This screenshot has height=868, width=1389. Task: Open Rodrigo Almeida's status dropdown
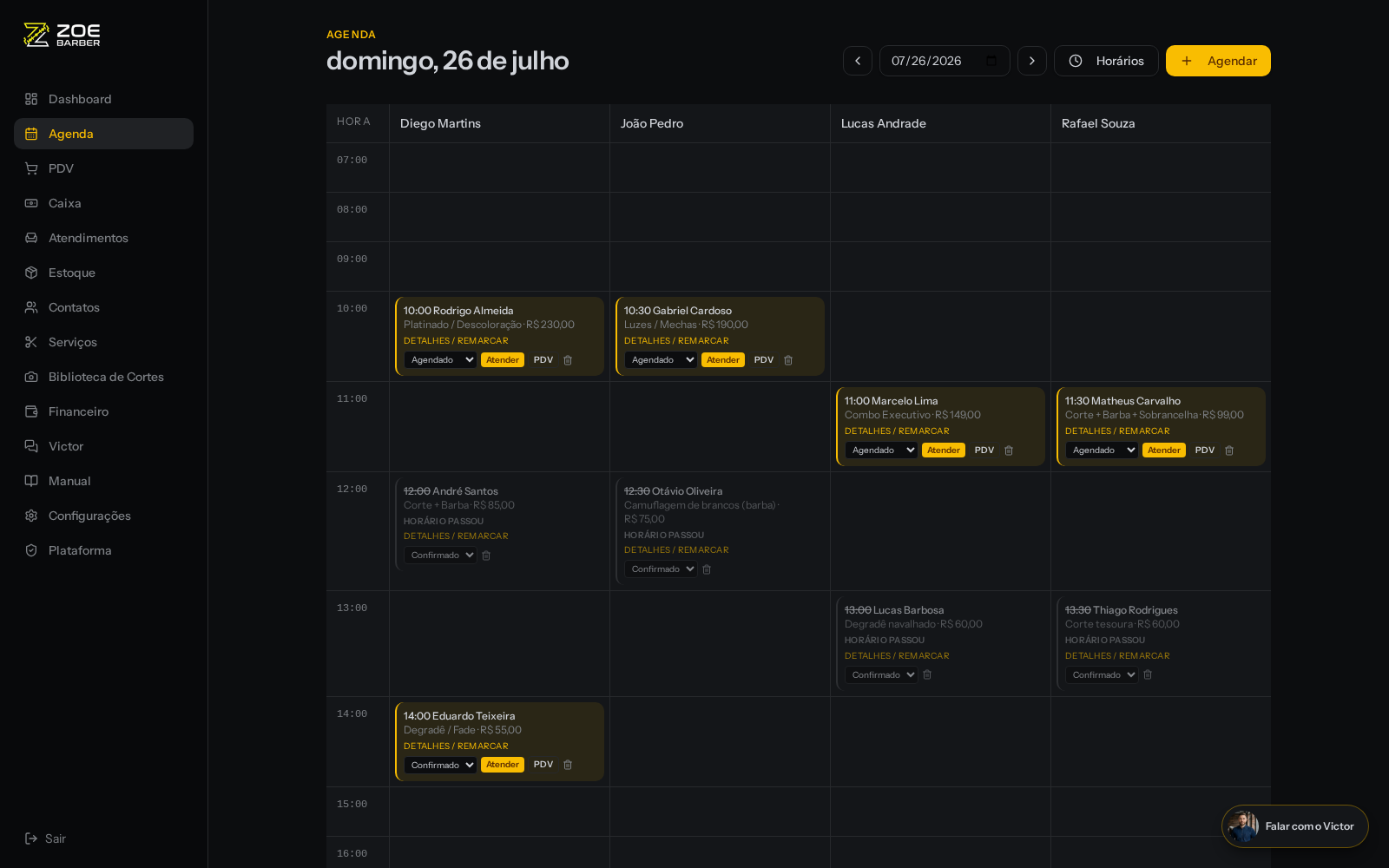point(440,360)
